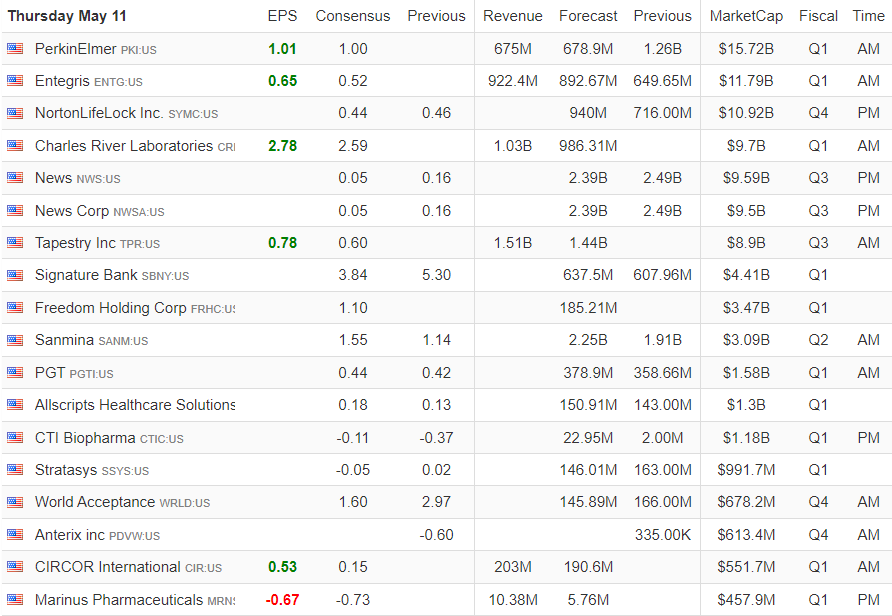Open the Signature Bank link
The height and width of the screenshot is (616, 892).
(x=112, y=275)
